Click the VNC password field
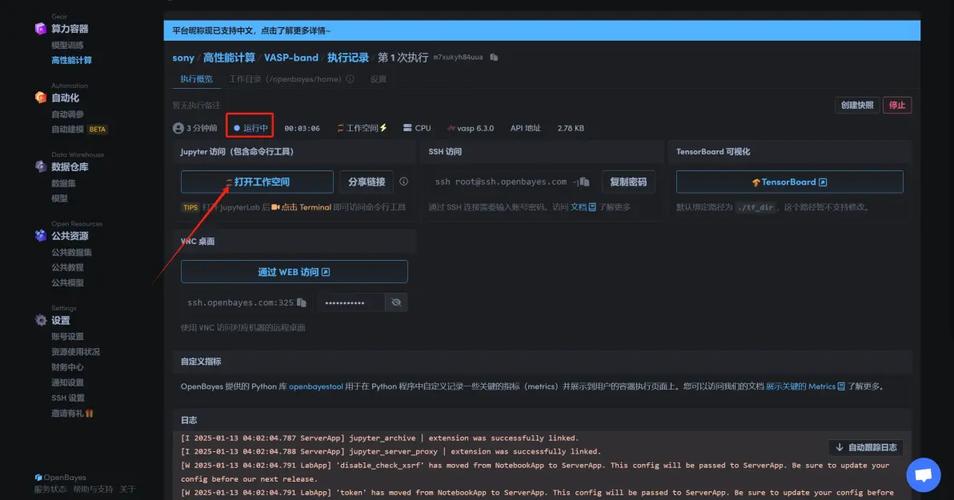954x500 pixels. pos(351,302)
